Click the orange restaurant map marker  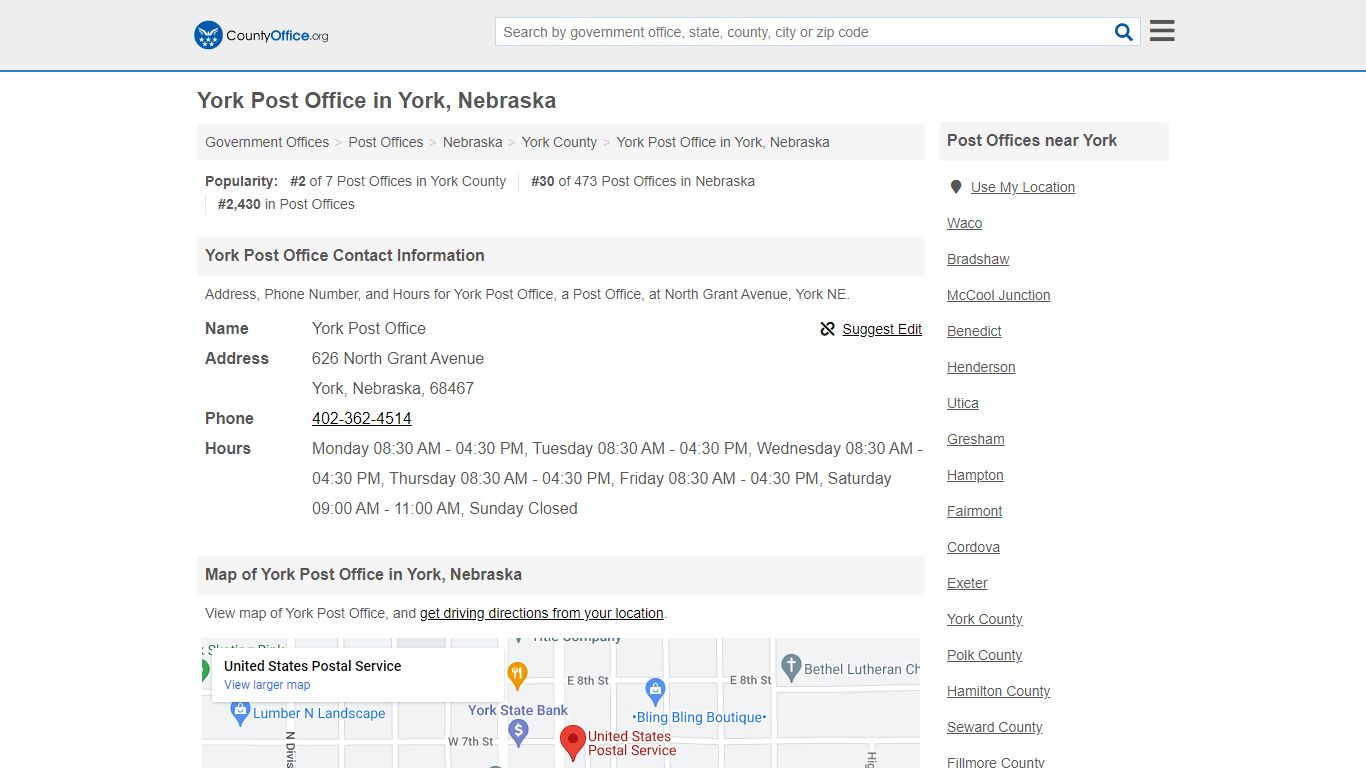(517, 675)
